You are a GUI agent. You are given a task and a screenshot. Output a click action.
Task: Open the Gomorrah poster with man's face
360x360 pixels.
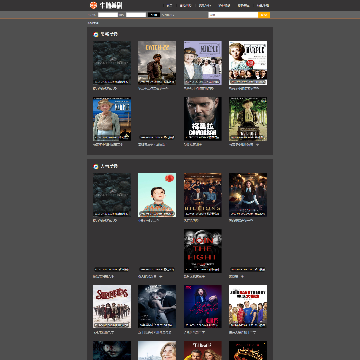203,119
